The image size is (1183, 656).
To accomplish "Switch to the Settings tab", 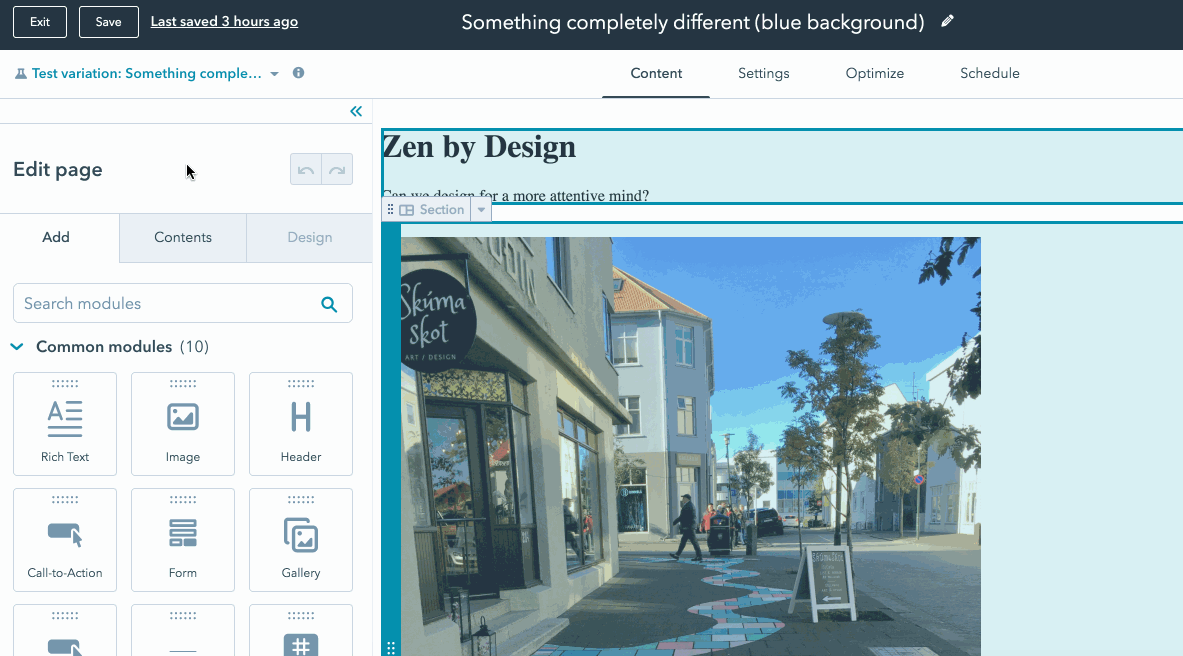I will pyautogui.click(x=764, y=73).
